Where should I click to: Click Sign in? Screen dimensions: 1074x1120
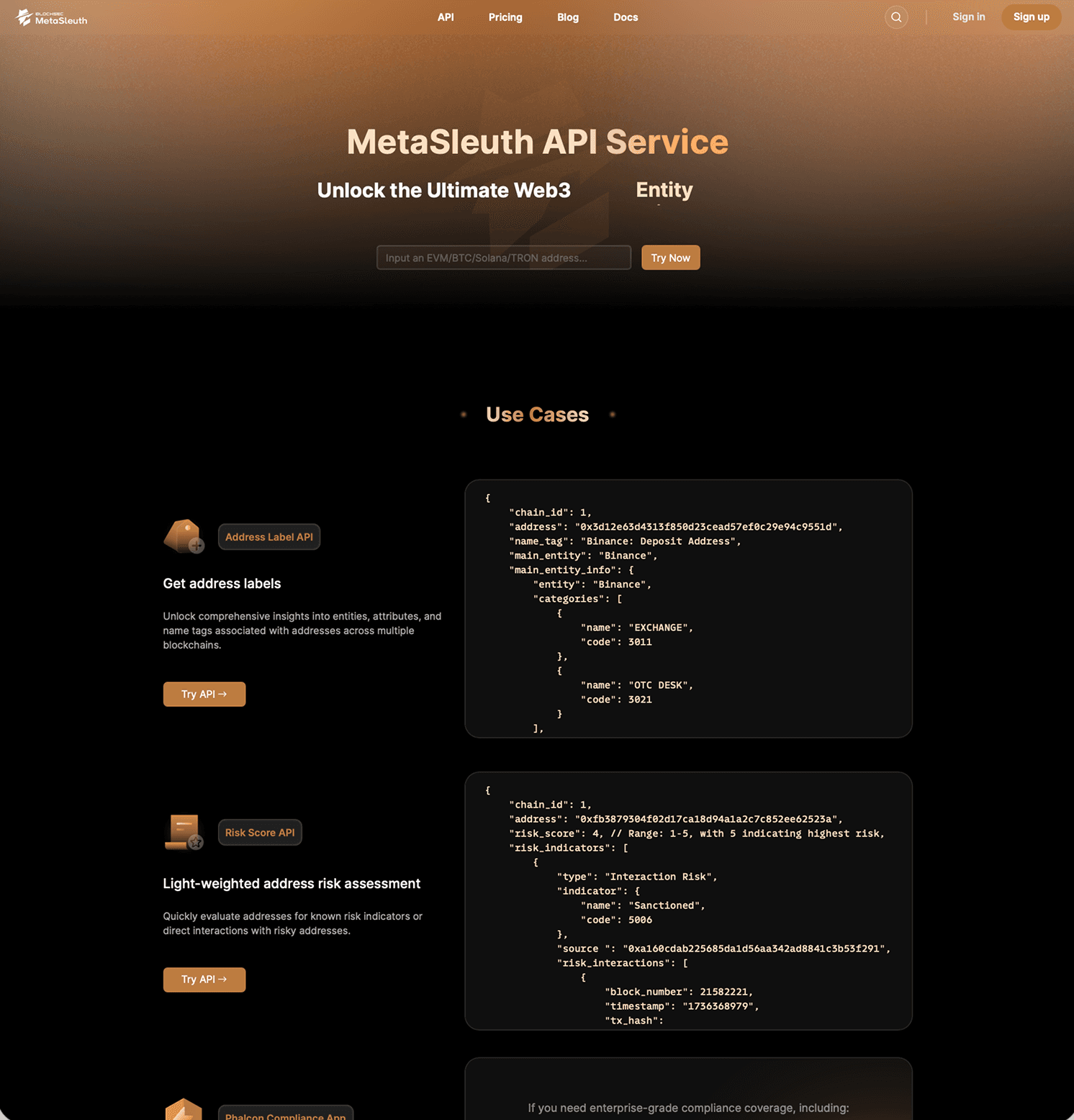[969, 17]
